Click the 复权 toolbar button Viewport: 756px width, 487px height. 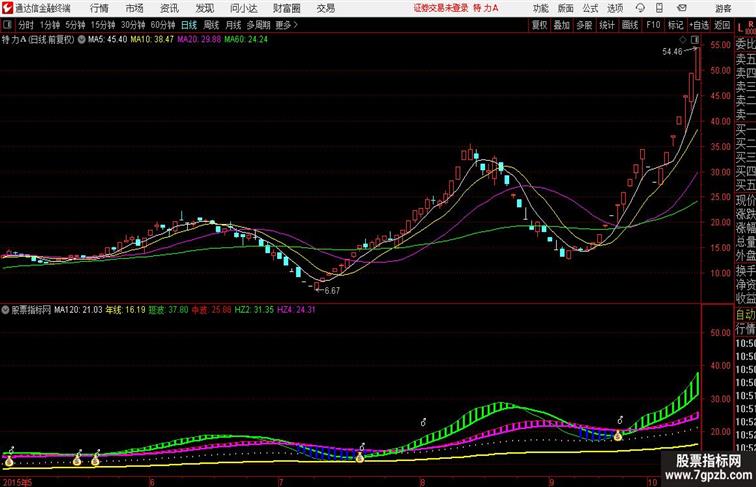(540, 25)
